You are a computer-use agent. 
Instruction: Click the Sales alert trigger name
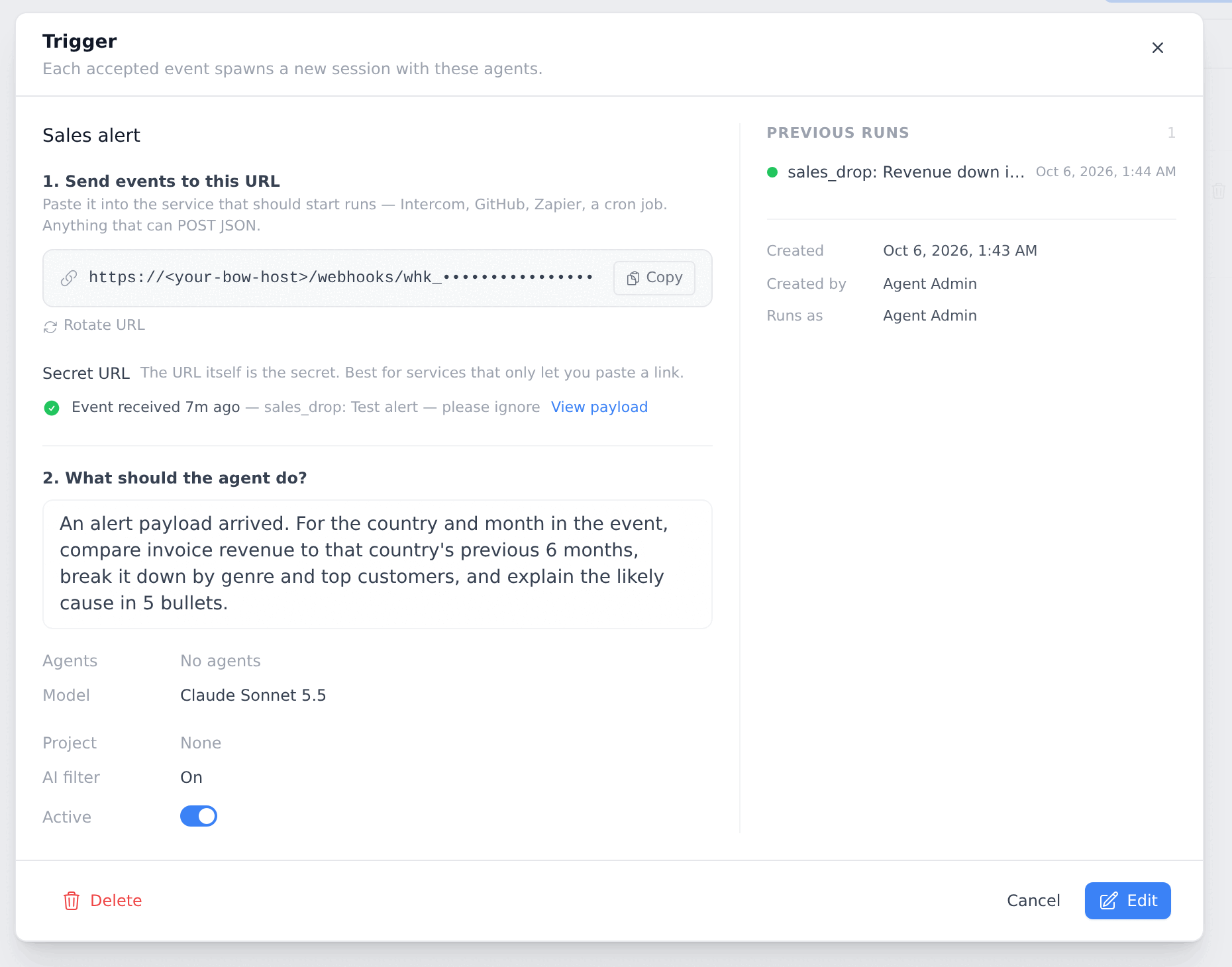click(x=91, y=135)
